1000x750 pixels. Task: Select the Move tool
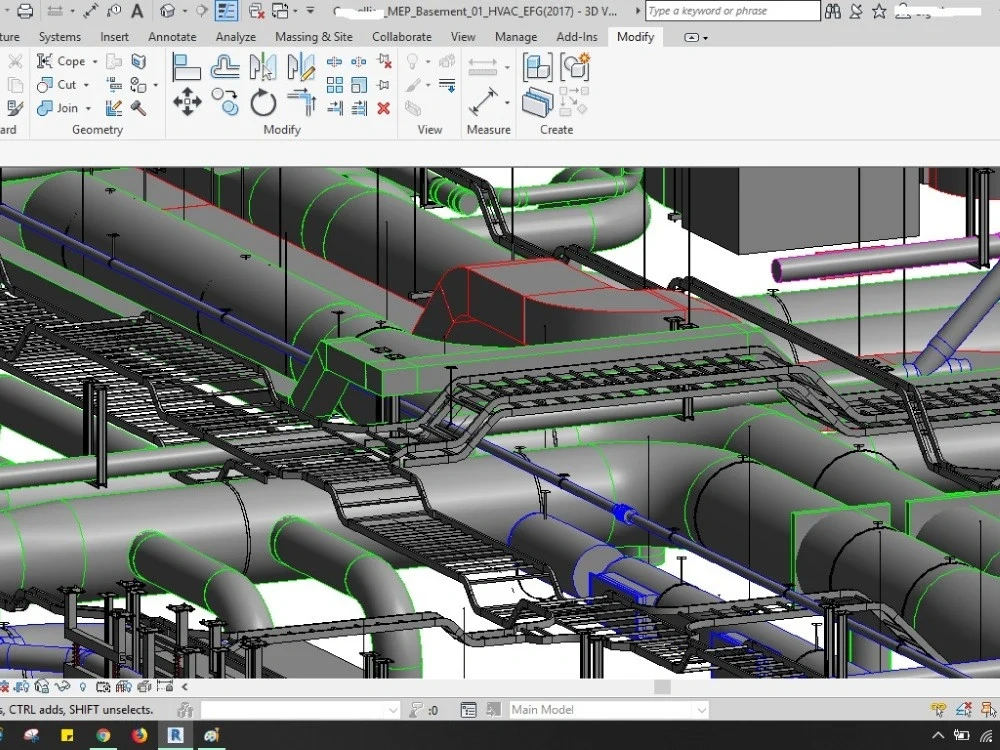coord(186,102)
